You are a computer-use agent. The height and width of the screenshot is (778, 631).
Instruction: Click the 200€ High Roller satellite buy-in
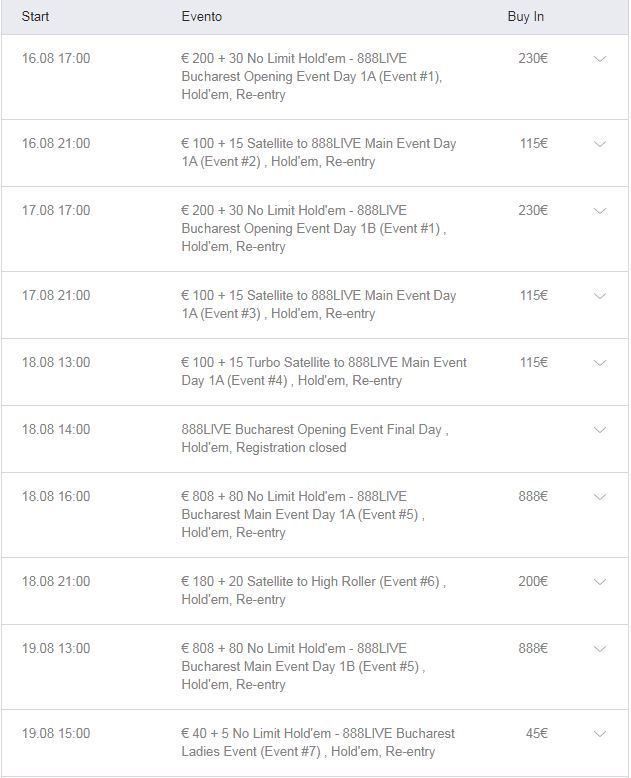pyautogui.click(x=533, y=581)
